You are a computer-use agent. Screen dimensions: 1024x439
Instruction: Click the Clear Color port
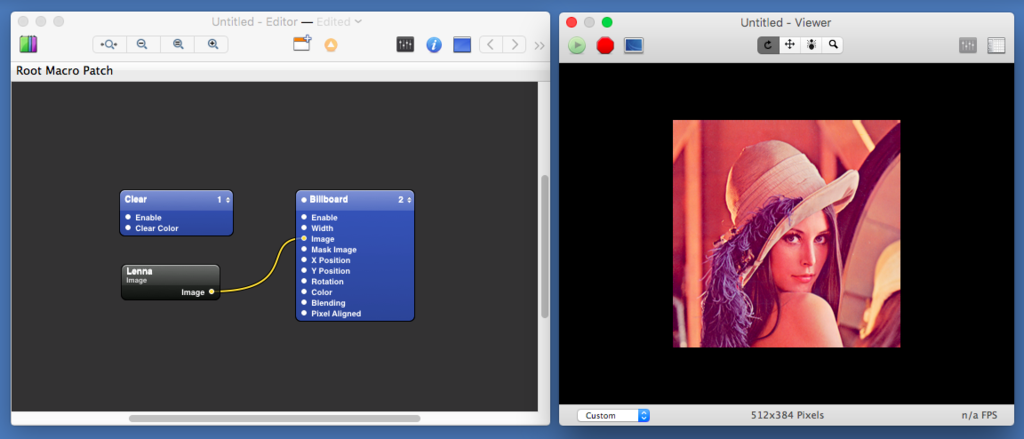128,228
